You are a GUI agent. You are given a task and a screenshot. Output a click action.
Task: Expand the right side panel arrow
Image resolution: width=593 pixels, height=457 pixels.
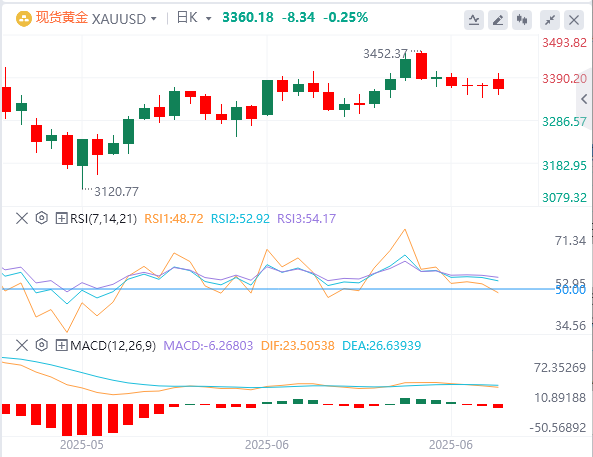pyautogui.click(x=584, y=99)
